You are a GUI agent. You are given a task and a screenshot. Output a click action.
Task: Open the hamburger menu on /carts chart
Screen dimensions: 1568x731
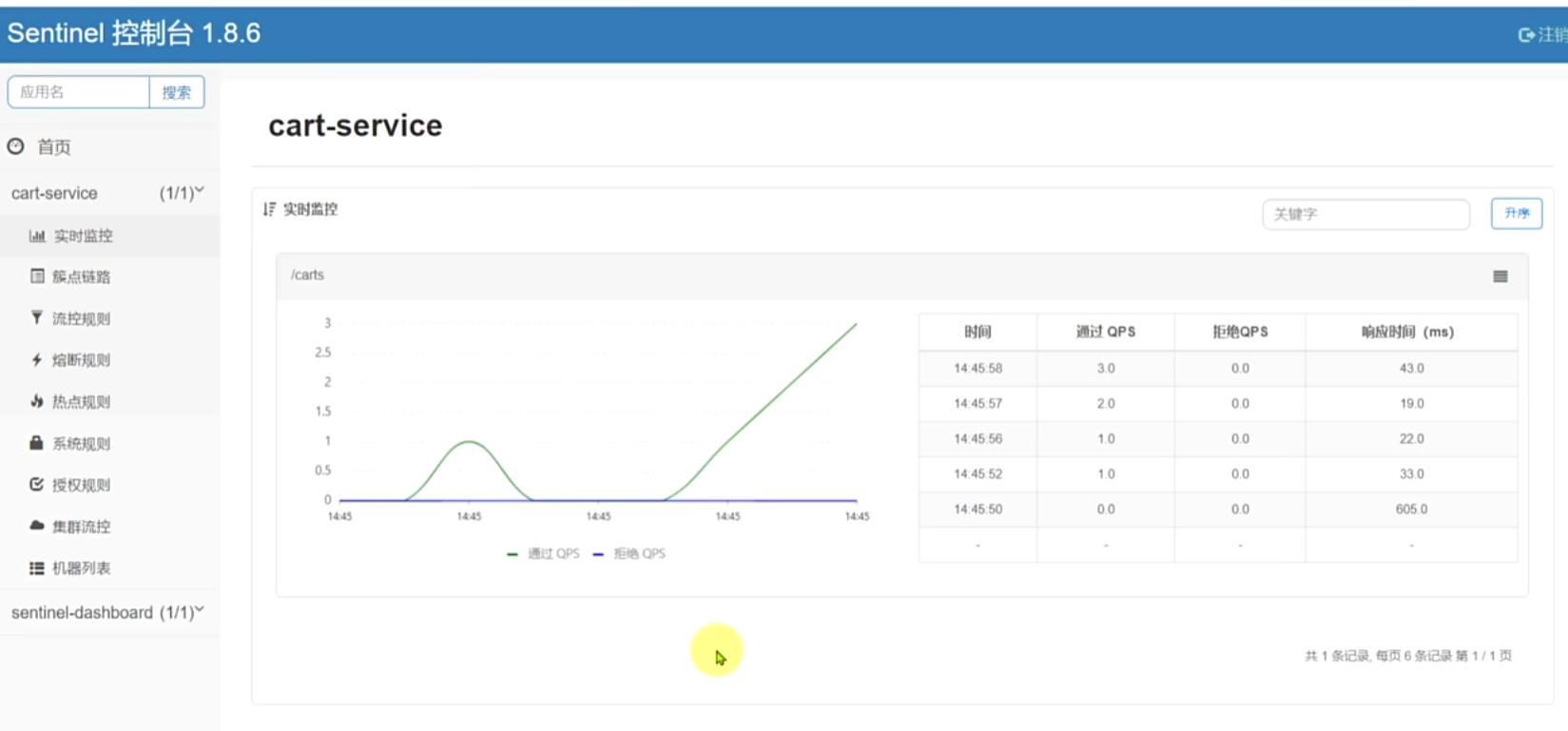pyautogui.click(x=1500, y=277)
